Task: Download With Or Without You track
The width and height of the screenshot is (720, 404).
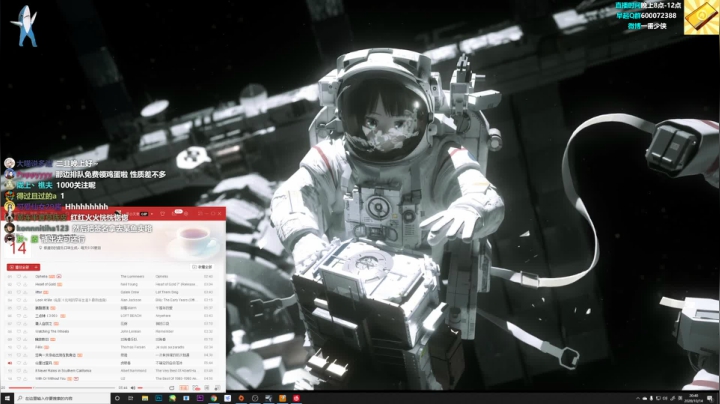Action: click(25, 378)
